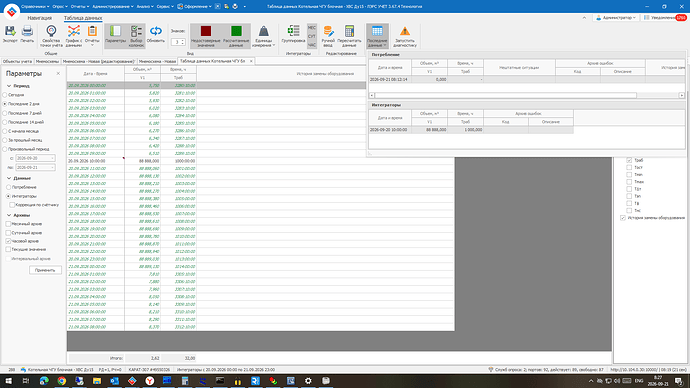Open Уведомления notifications button
This screenshot has height=388, width=690.
pyautogui.click(x=664, y=18)
